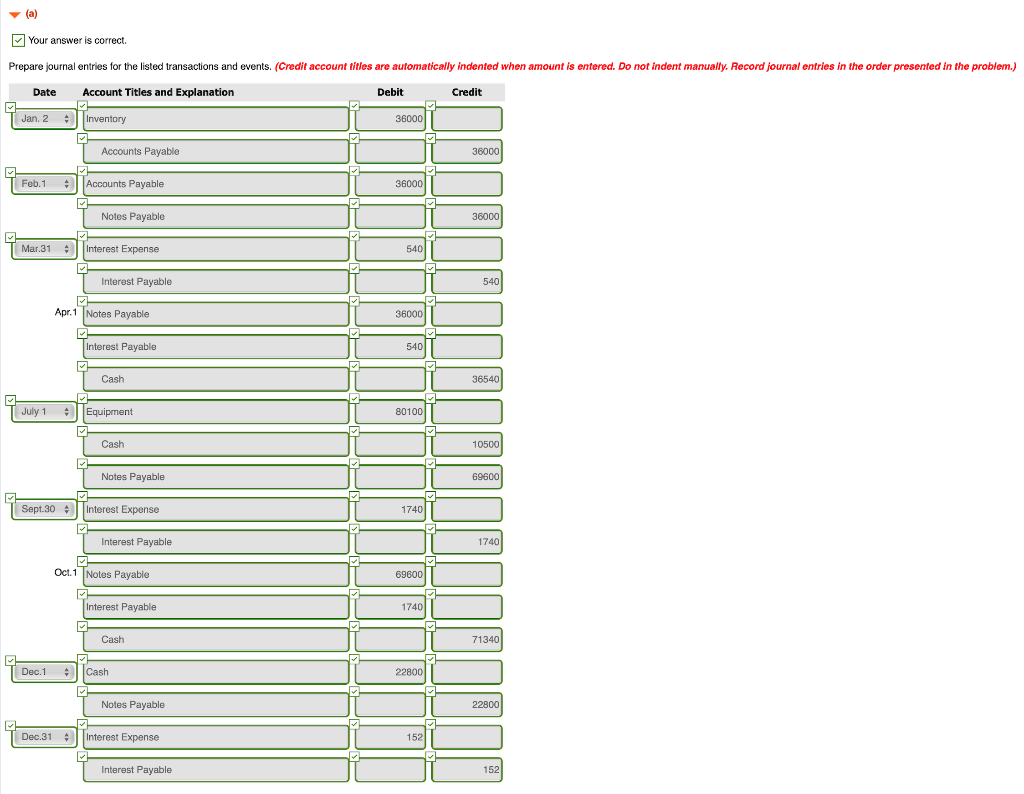Click the checkmark above the Dec.31 Interest Expense row
The height and width of the screenshot is (794, 1024).
pyautogui.click(x=82, y=723)
